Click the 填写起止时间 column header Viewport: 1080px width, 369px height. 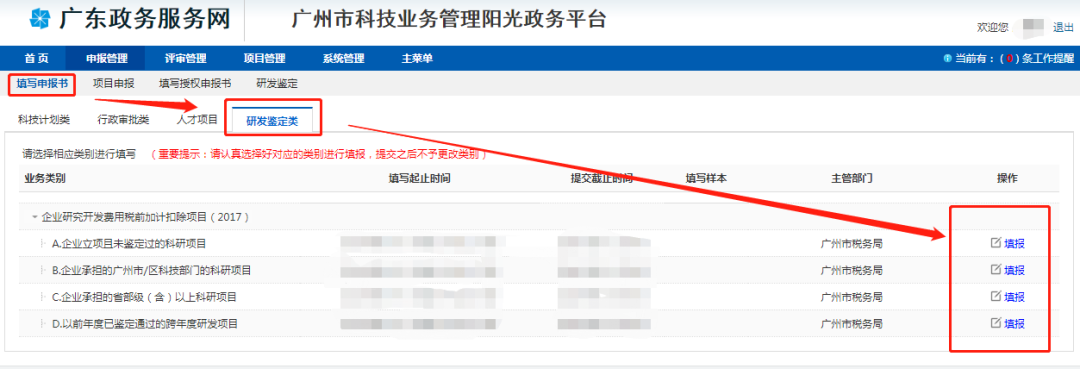(x=419, y=178)
